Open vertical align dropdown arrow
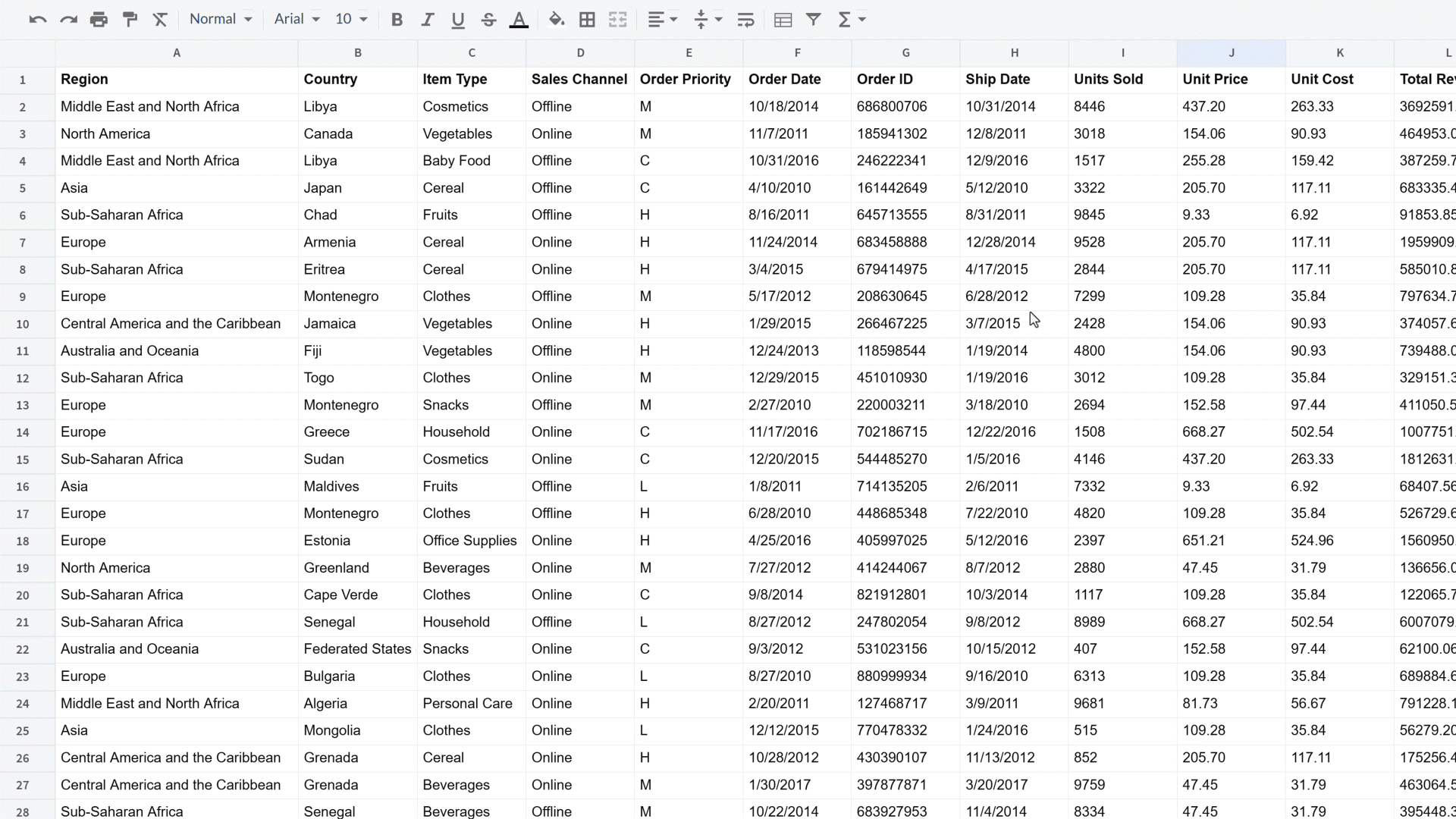This screenshot has height=819, width=1456. 718,20
